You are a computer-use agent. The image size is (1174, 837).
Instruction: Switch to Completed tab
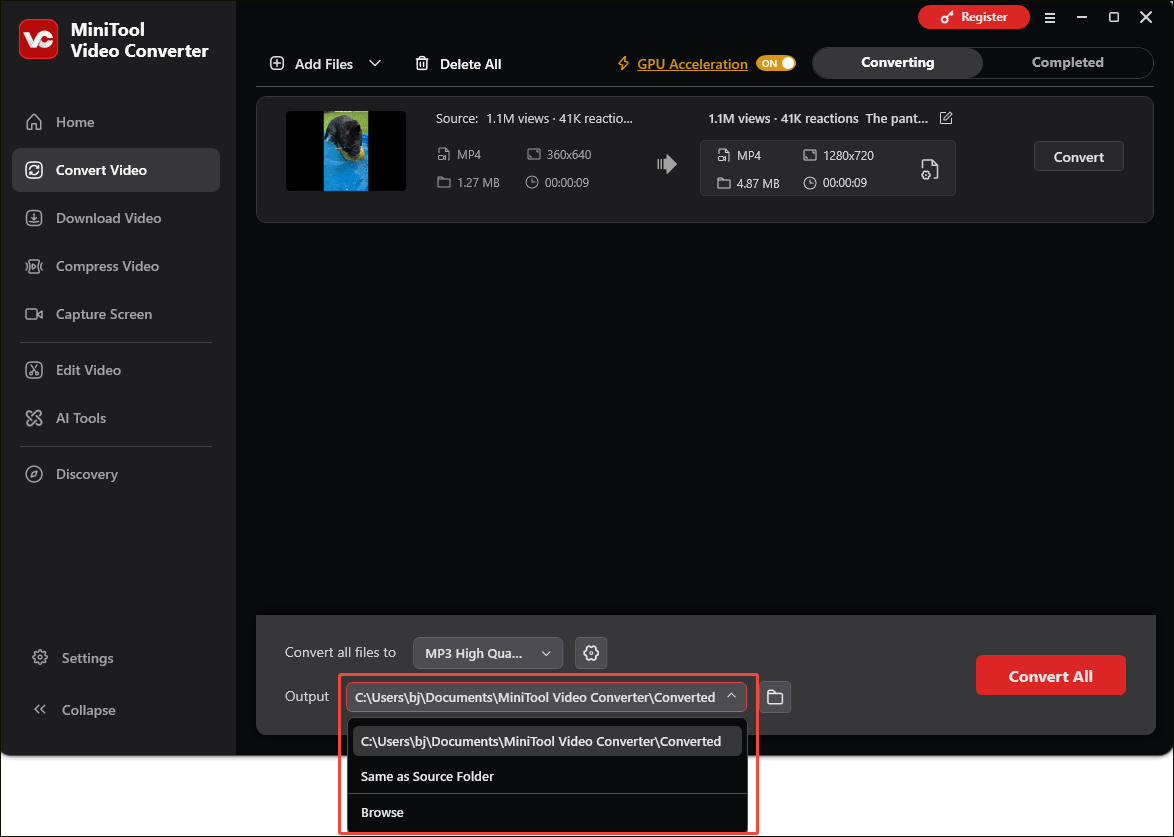1068,63
